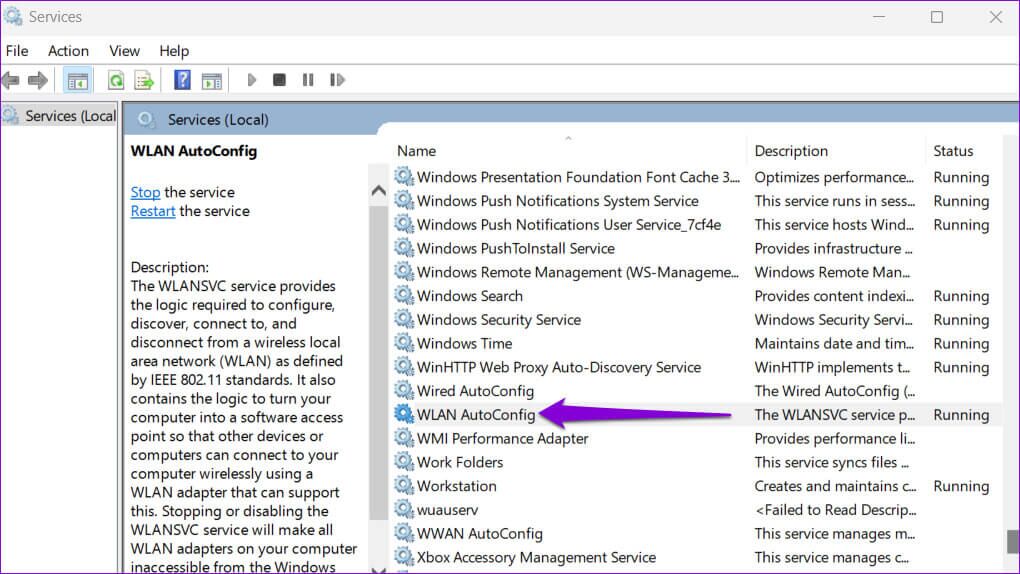Select the Windows Search service row
This screenshot has height=574, width=1020.
(470, 296)
